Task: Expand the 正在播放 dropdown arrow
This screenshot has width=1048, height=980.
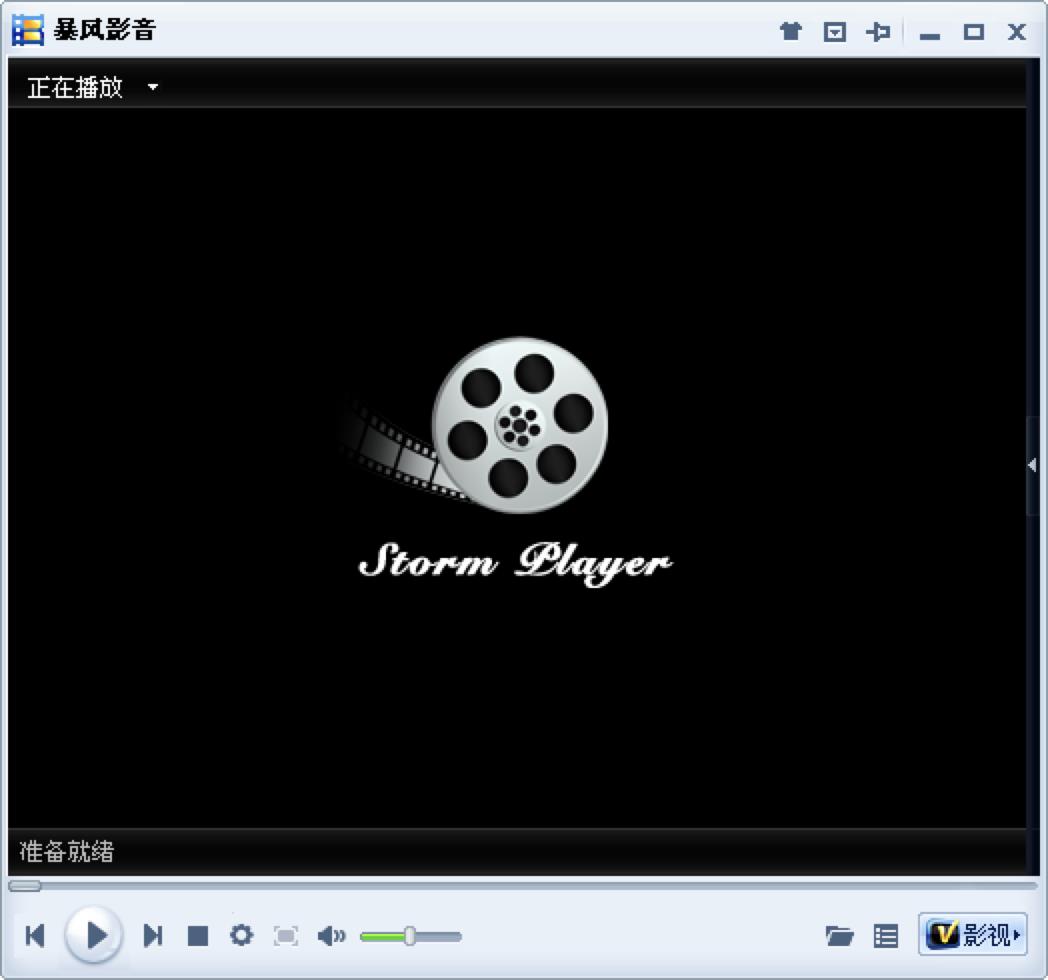Action: tap(153, 87)
